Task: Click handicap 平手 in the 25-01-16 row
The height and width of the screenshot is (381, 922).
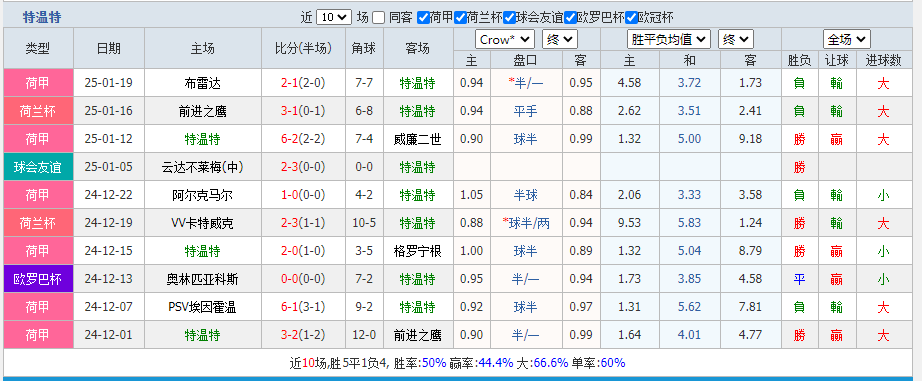Action: (526, 111)
